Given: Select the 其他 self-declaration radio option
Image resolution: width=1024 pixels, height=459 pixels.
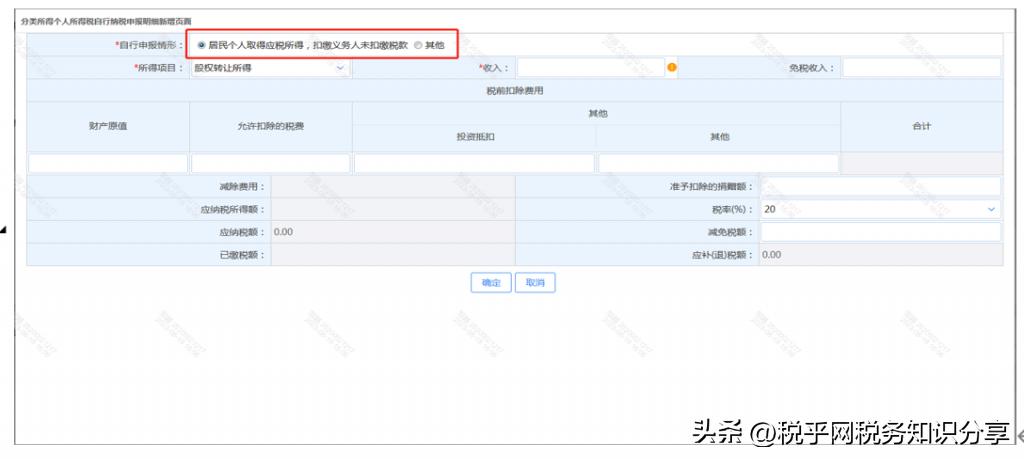Looking at the screenshot, I should pyautogui.click(x=418, y=46).
